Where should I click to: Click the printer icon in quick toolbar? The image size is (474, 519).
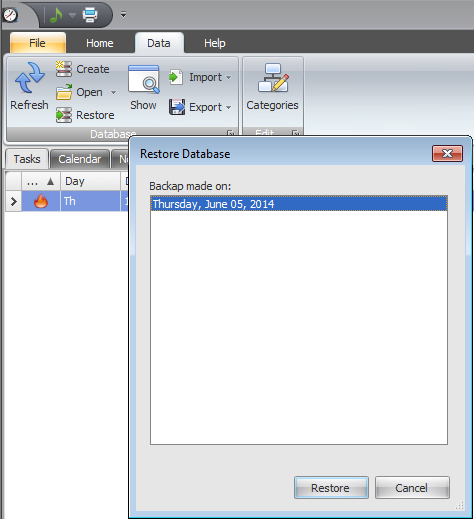[90, 15]
